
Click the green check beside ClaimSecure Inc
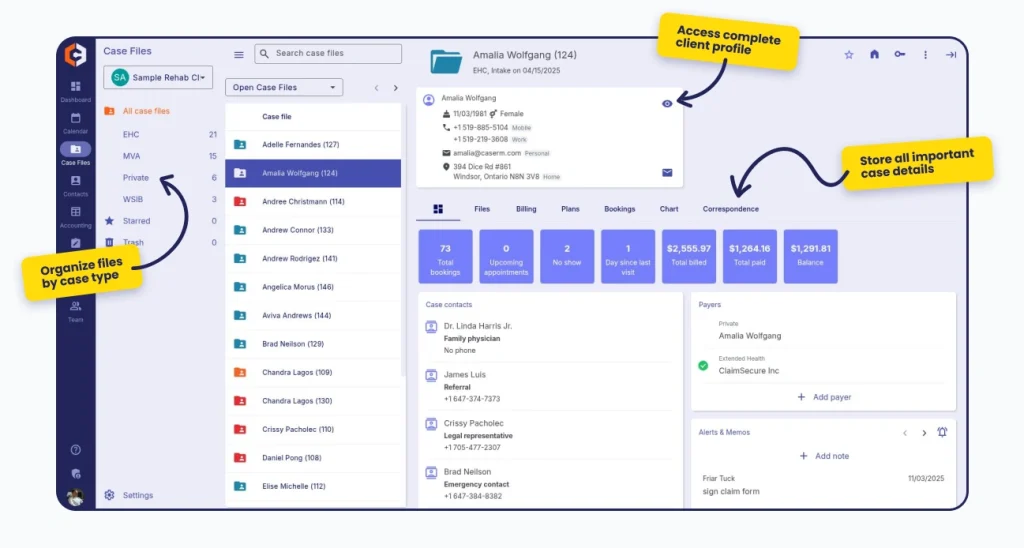[x=703, y=366]
